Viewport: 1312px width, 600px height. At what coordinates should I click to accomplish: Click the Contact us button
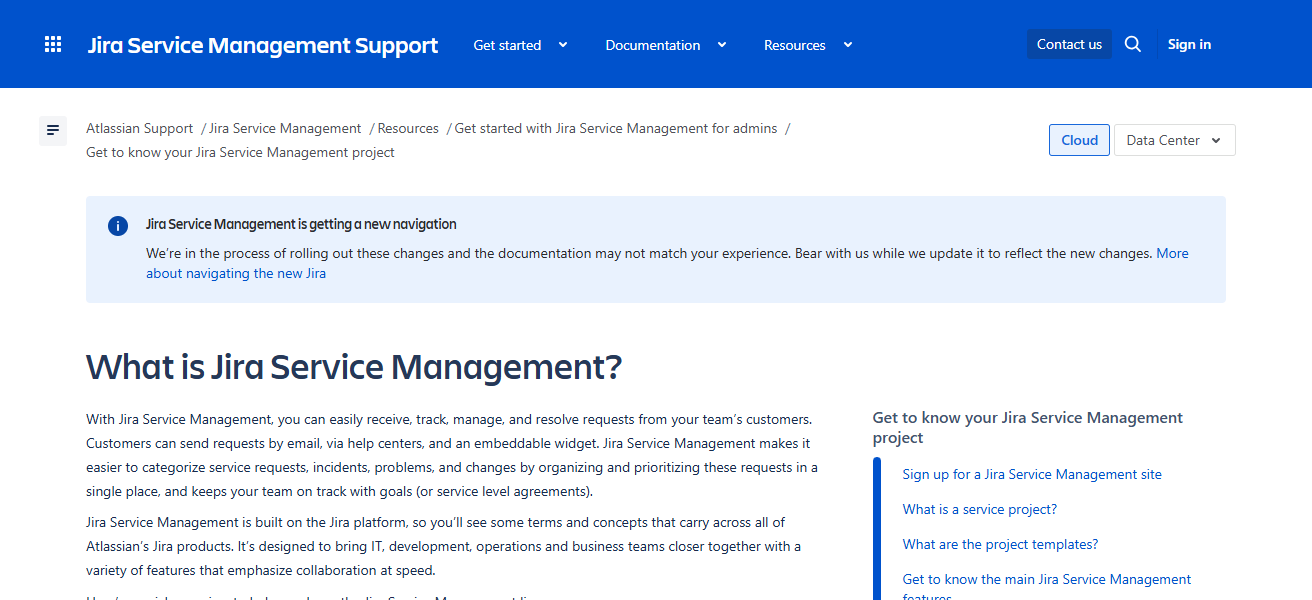[1069, 43]
